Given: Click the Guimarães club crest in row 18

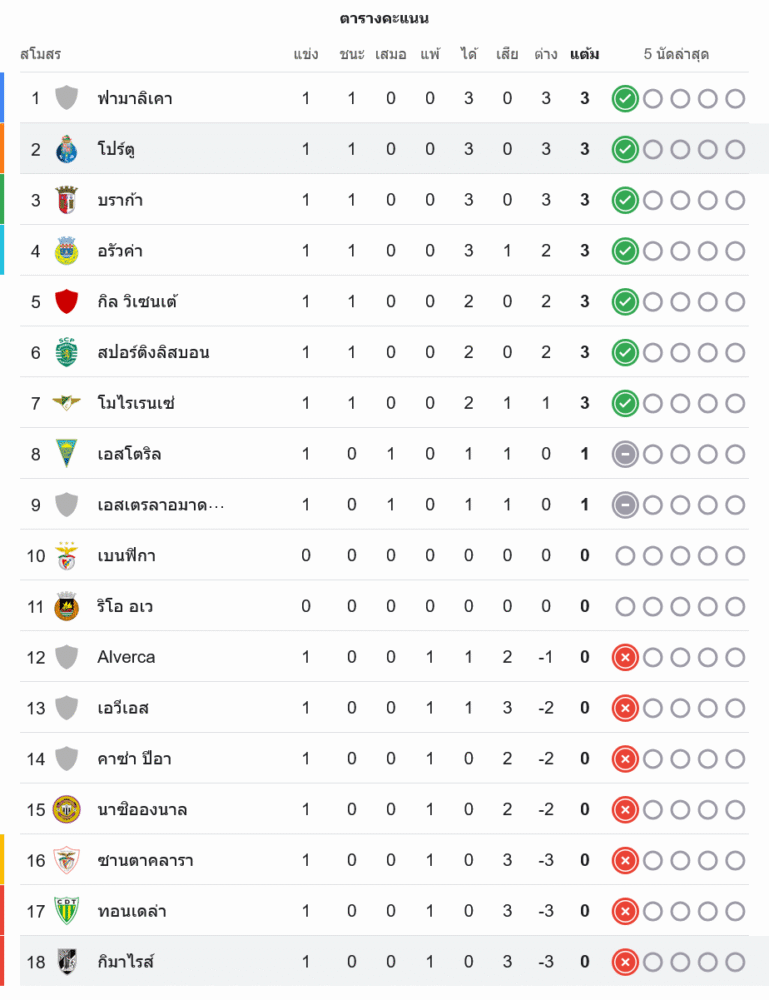Looking at the screenshot, I should click(x=67, y=962).
